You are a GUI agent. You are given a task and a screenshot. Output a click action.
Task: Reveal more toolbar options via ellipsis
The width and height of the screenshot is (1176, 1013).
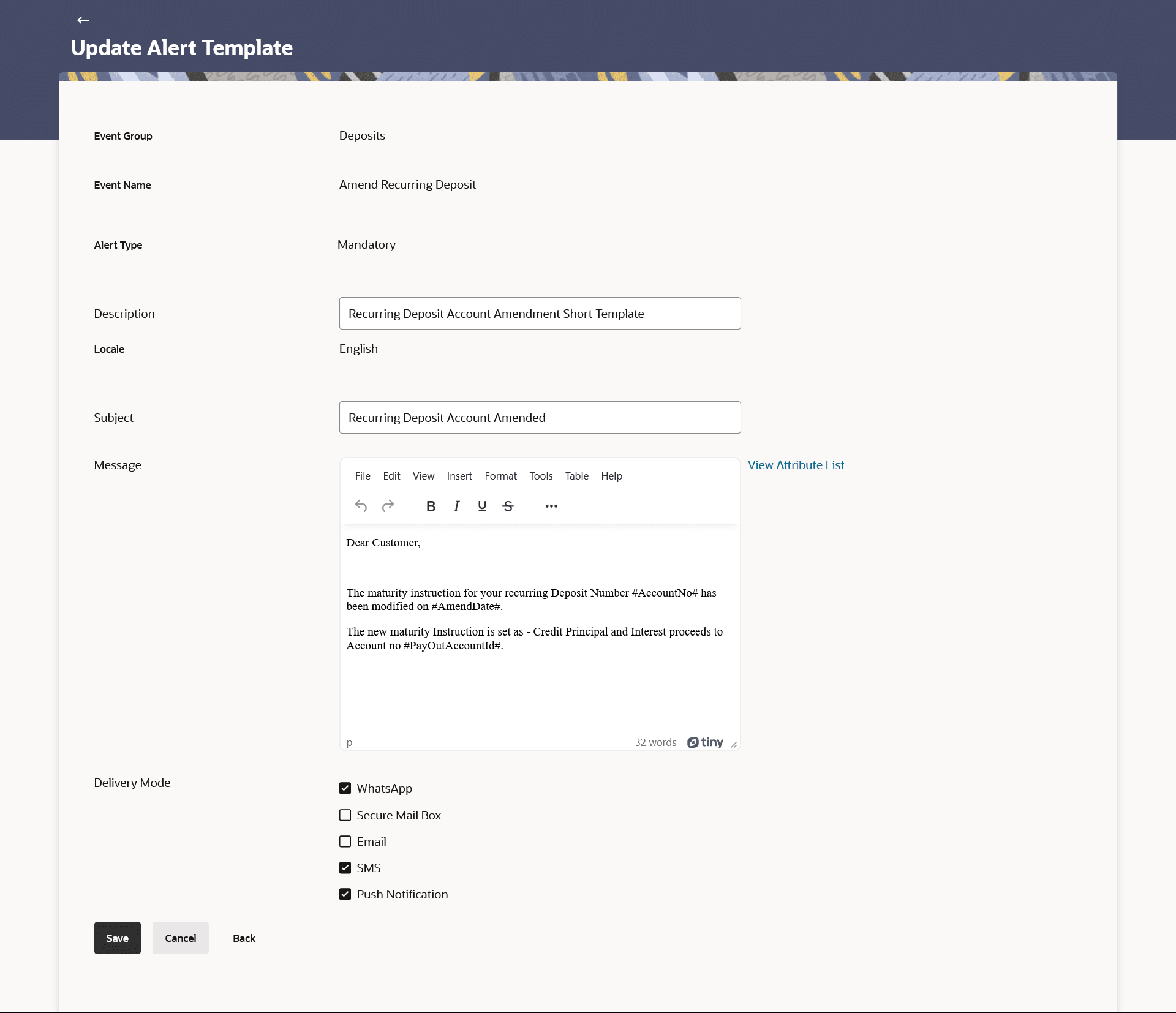(551, 506)
